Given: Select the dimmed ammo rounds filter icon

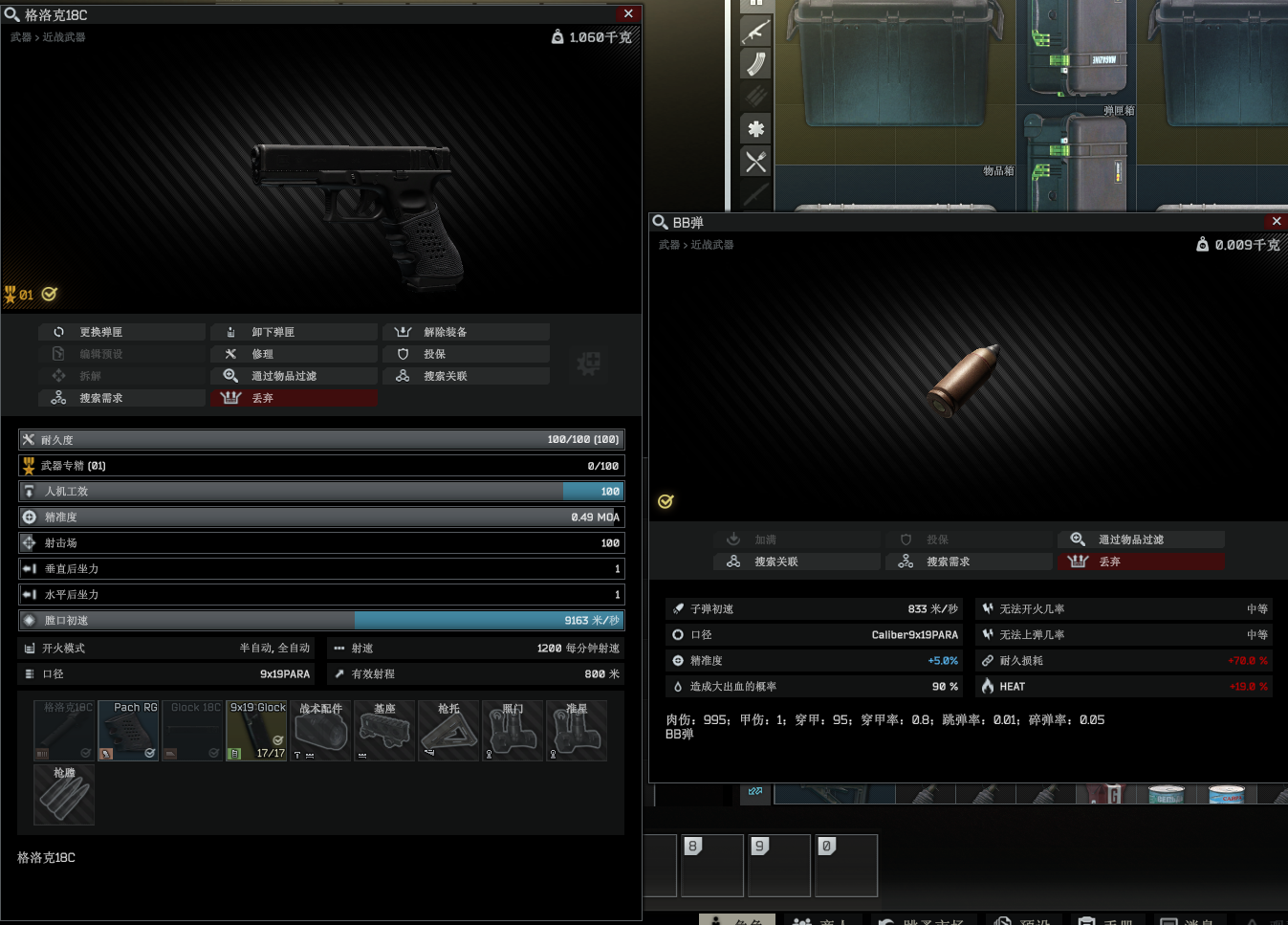Looking at the screenshot, I should click(756, 96).
